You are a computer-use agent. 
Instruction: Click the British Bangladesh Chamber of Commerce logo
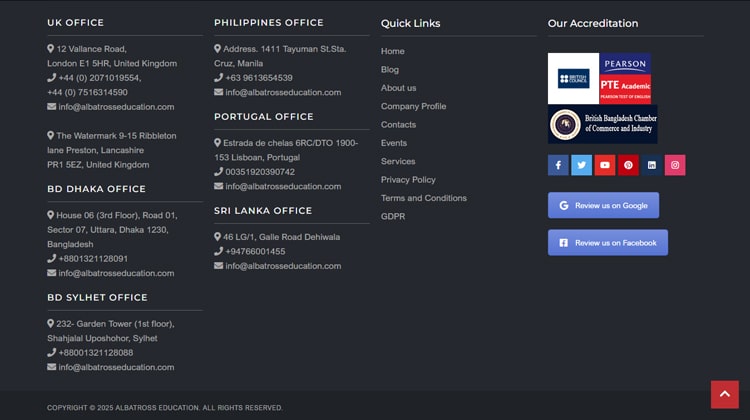pyautogui.click(x=602, y=124)
